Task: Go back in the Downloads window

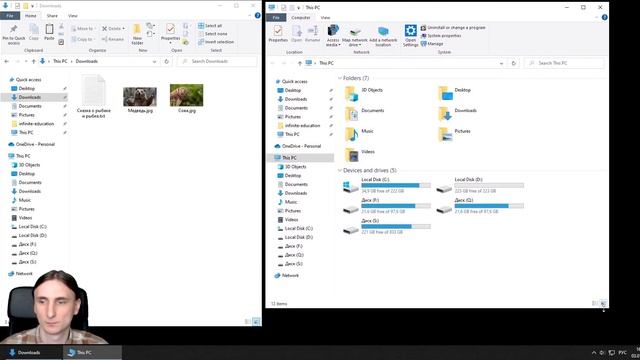Action: tap(7, 61)
